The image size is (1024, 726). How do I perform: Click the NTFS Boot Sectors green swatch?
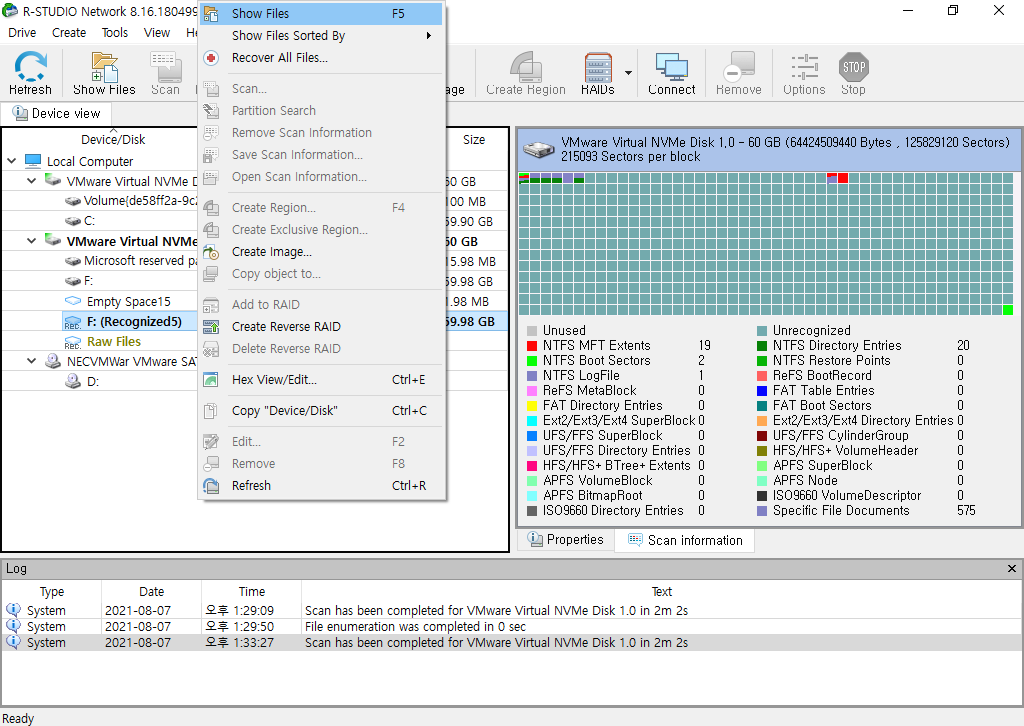point(532,360)
